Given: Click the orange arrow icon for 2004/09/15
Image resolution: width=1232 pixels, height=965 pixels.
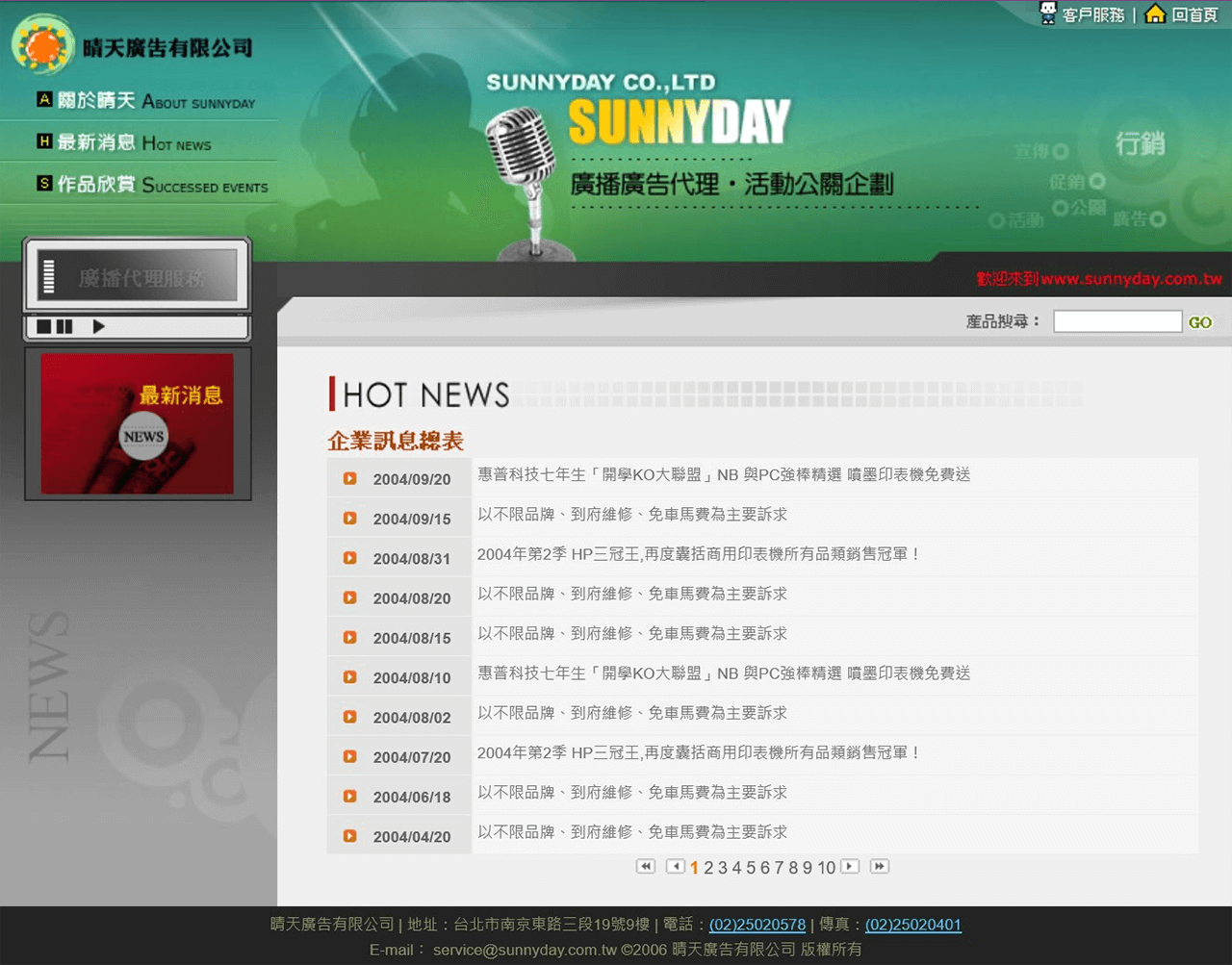Looking at the screenshot, I should click(x=350, y=518).
